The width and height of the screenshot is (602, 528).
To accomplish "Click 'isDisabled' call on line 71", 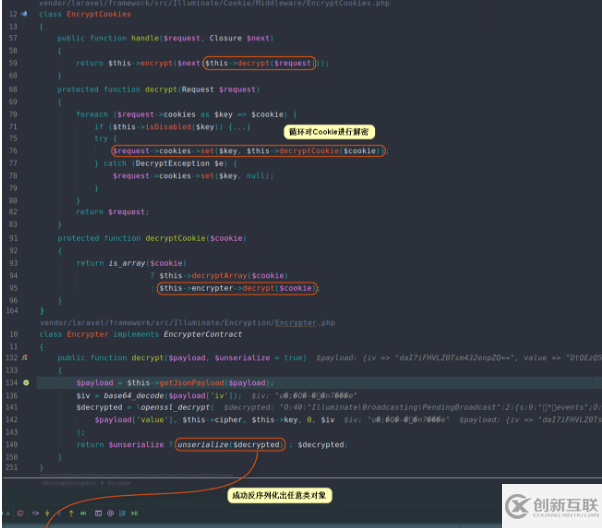I will 168,127.
